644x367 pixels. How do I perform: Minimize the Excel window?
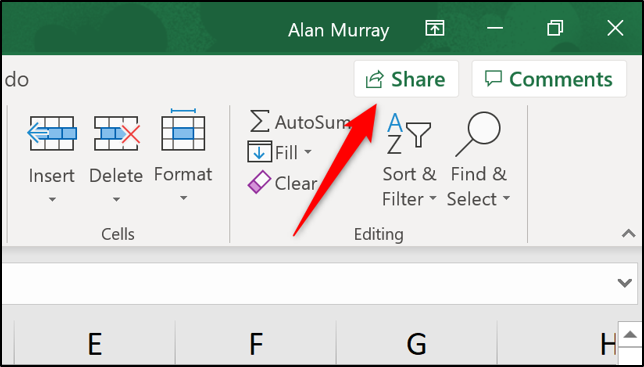coord(495,28)
